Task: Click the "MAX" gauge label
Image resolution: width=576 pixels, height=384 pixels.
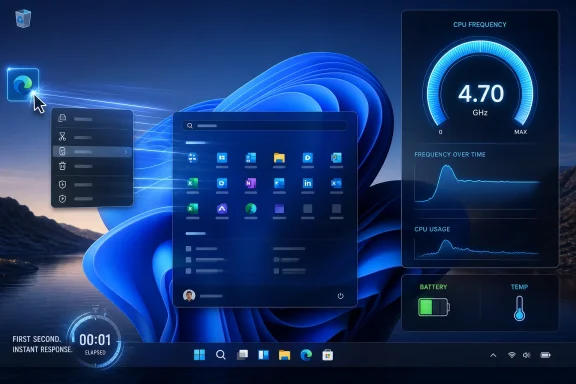Action: 520,132
